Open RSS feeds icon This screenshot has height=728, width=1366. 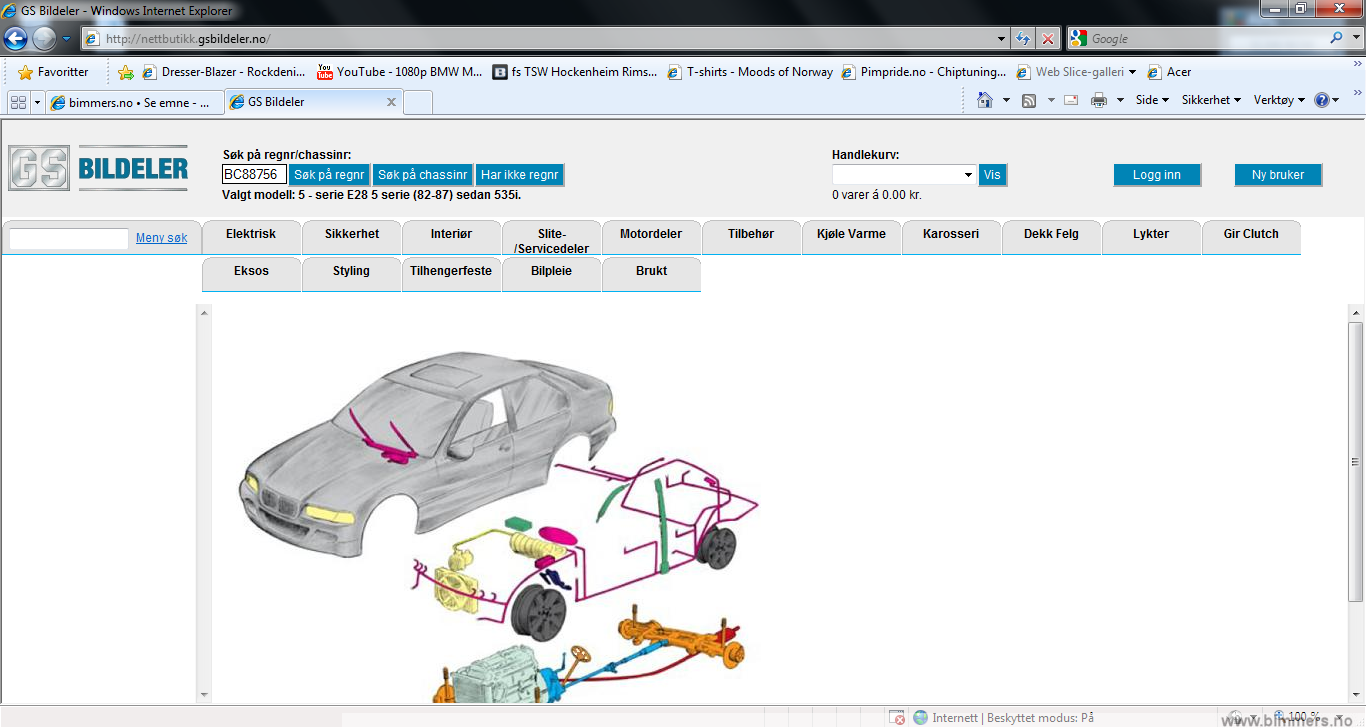[1029, 100]
